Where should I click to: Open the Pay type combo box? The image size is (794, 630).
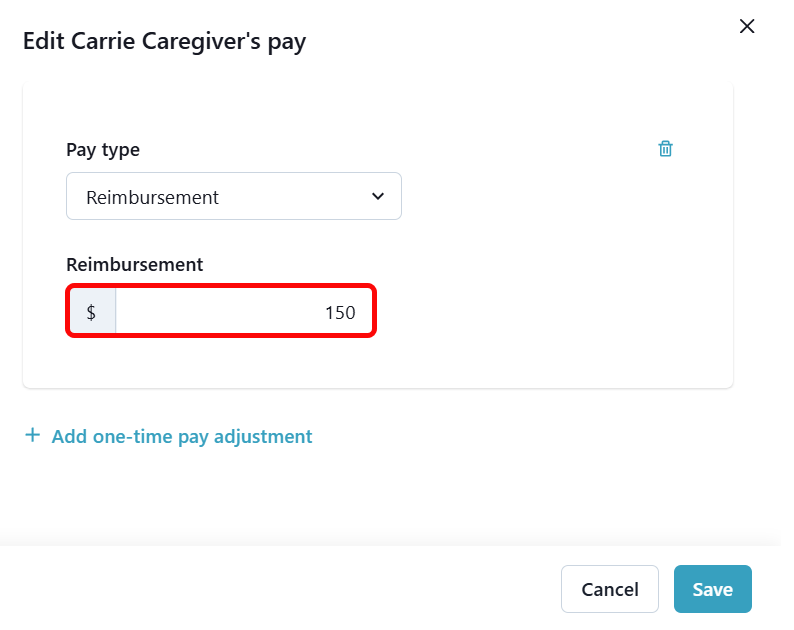[234, 196]
